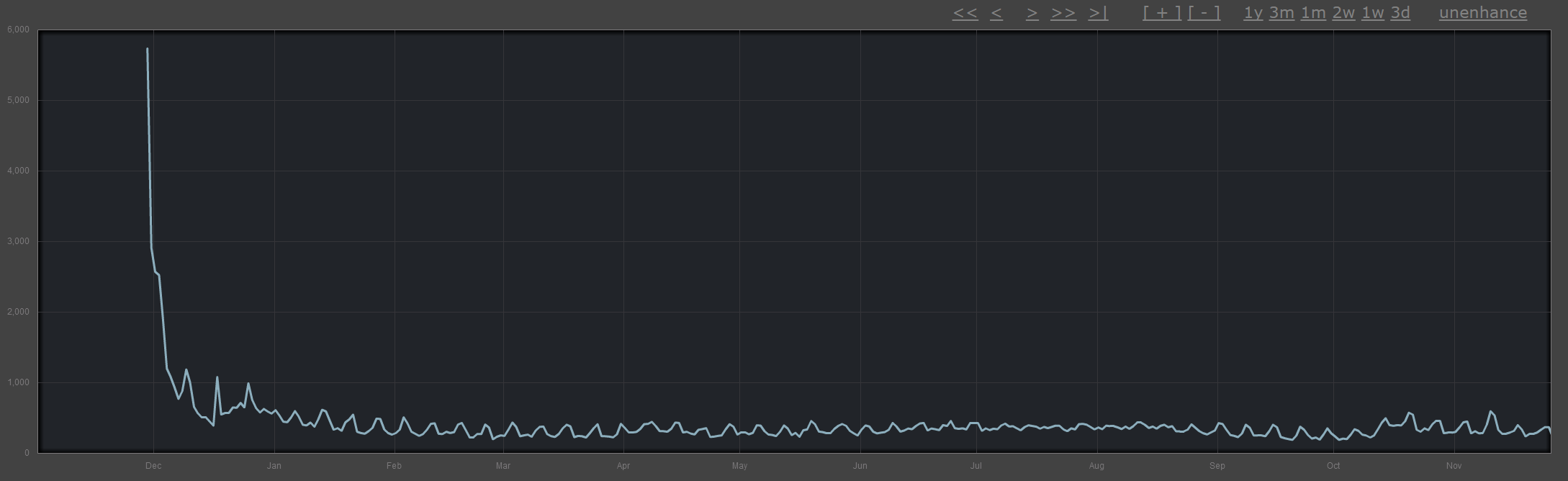The height and width of the screenshot is (481, 1568).
Task: Click the 4,000 y-axis value
Action: click(18, 171)
